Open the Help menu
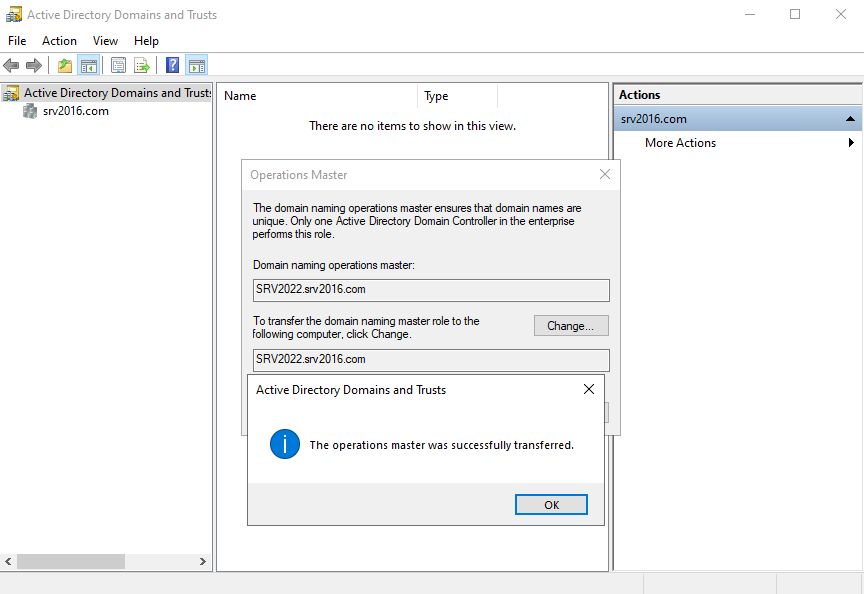The height and width of the screenshot is (594, 864). click(x=146, y=41)
